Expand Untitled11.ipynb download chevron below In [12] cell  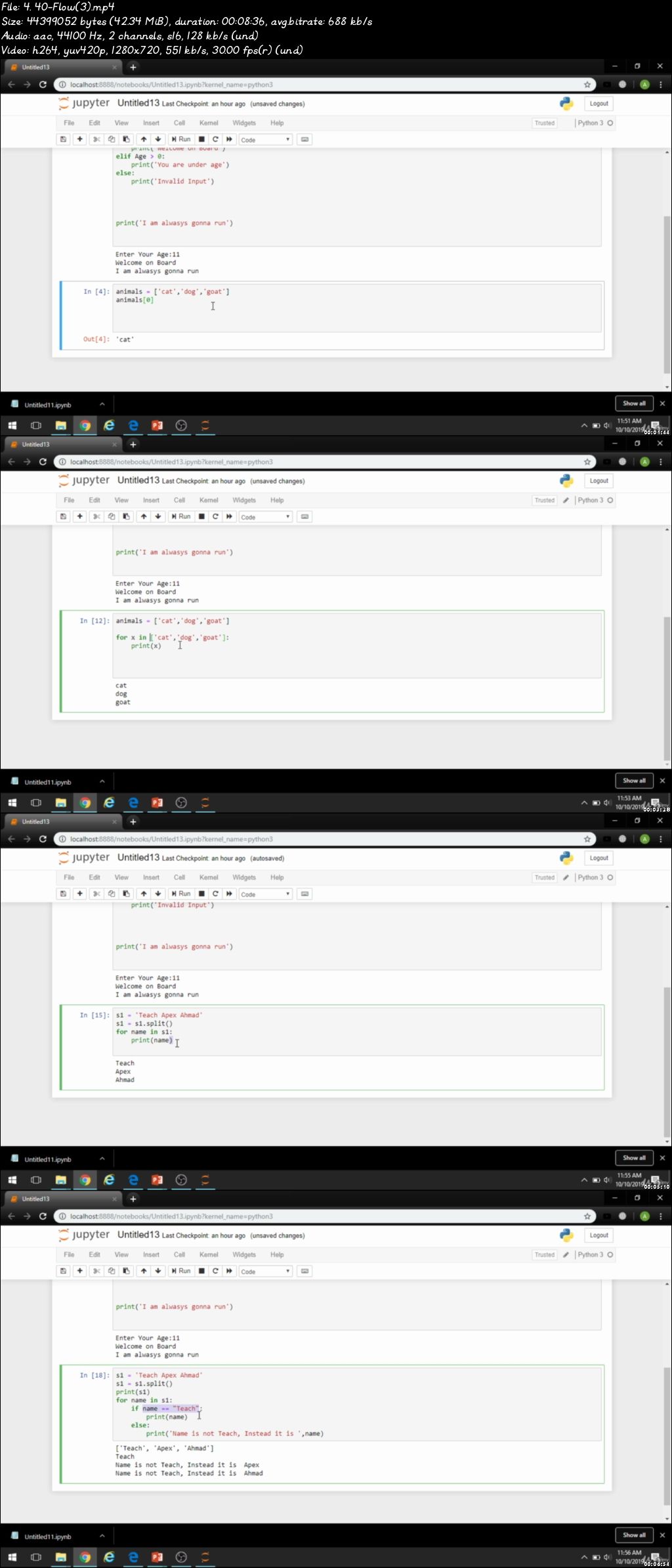coord(102,781)
